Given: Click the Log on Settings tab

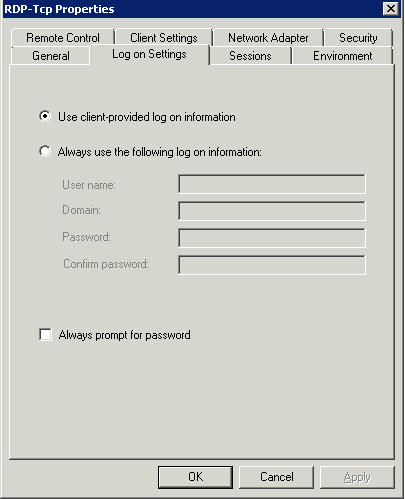Looking at the screenshot, I should coord(149,54).
